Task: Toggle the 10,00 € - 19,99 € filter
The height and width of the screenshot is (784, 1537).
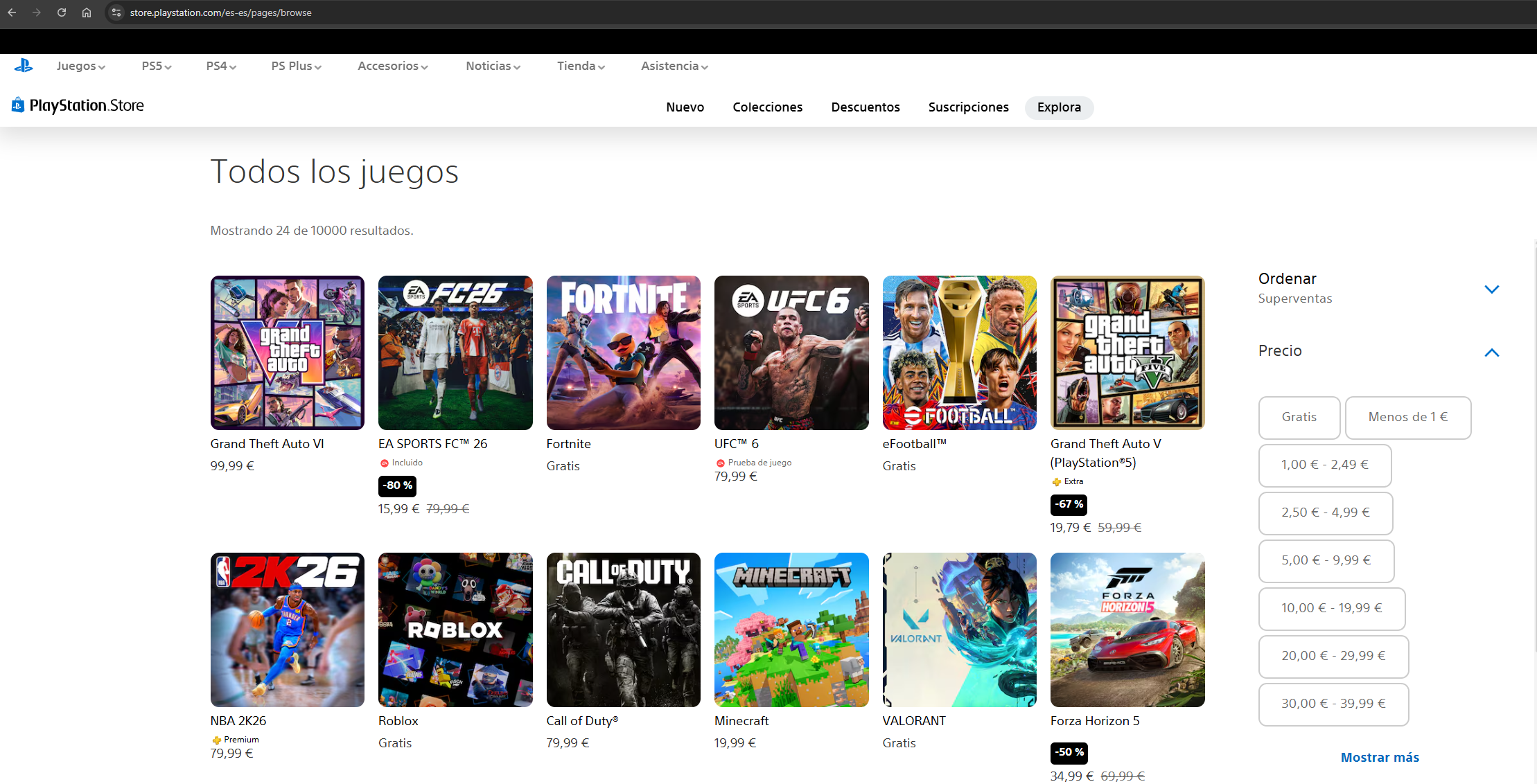Action: click(x=1332, y=608)
